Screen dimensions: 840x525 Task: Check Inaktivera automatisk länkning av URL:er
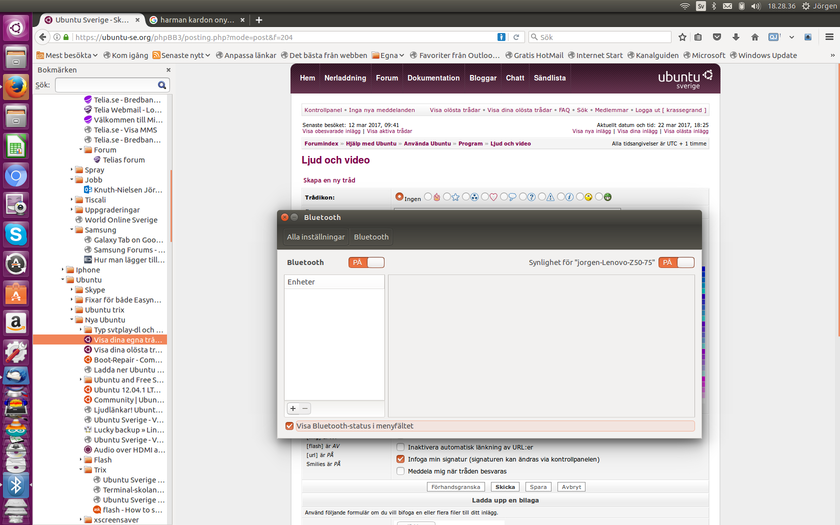(x=400, y=447)
